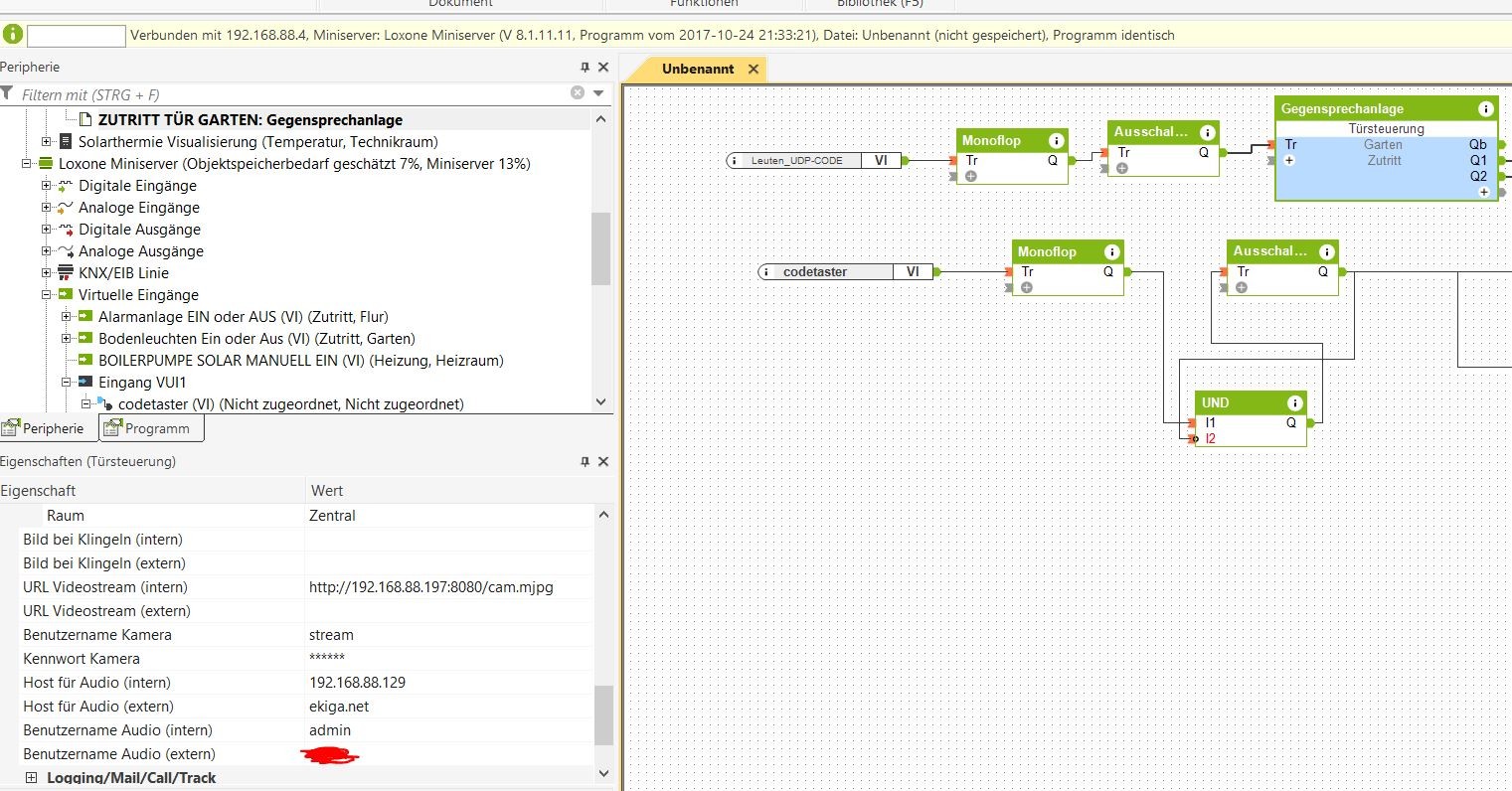
Task: Switch to the Peripherie tab
Action: click(49, 428)
